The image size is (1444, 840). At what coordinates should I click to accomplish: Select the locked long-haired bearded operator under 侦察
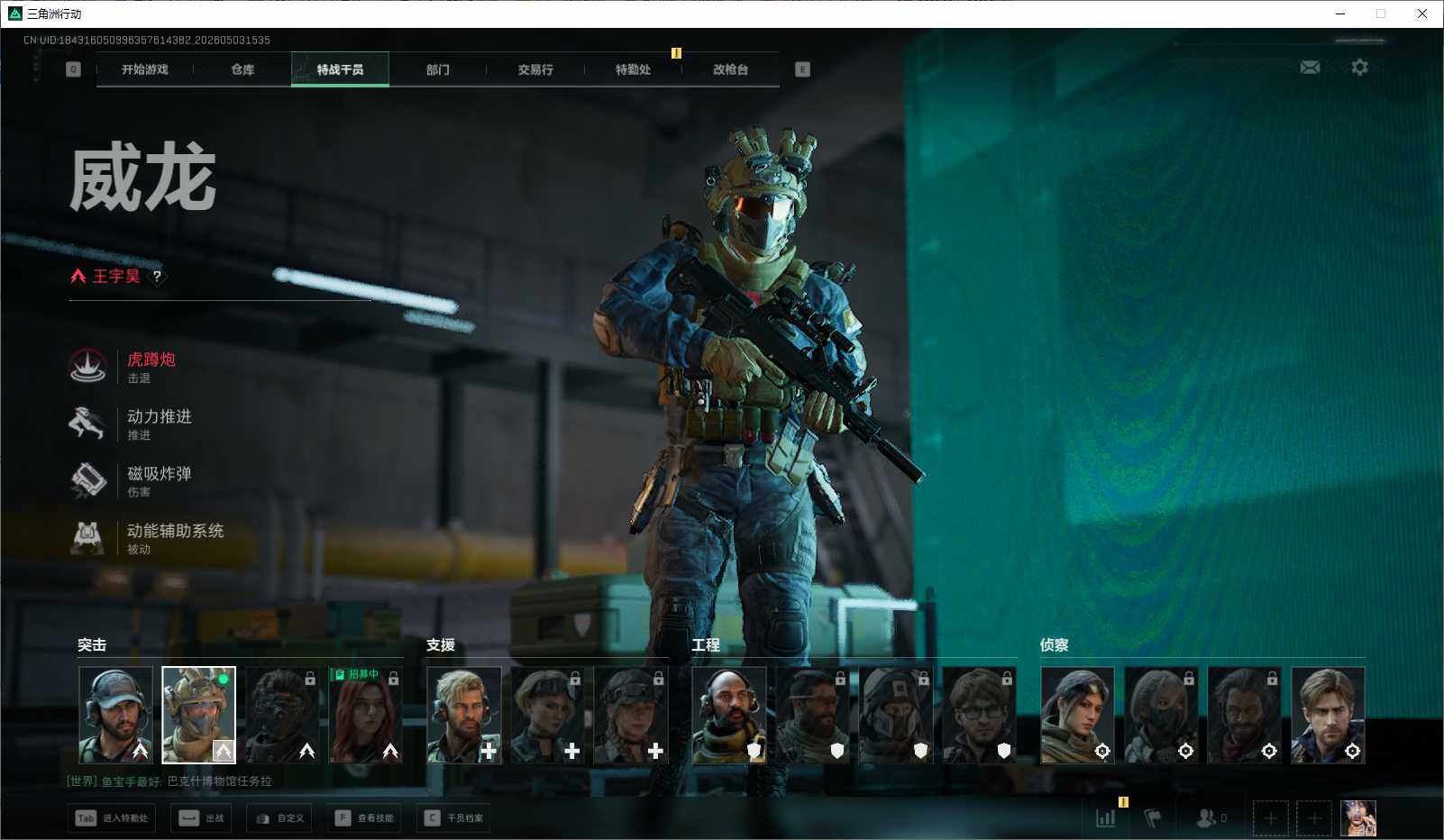[1244, 716]
